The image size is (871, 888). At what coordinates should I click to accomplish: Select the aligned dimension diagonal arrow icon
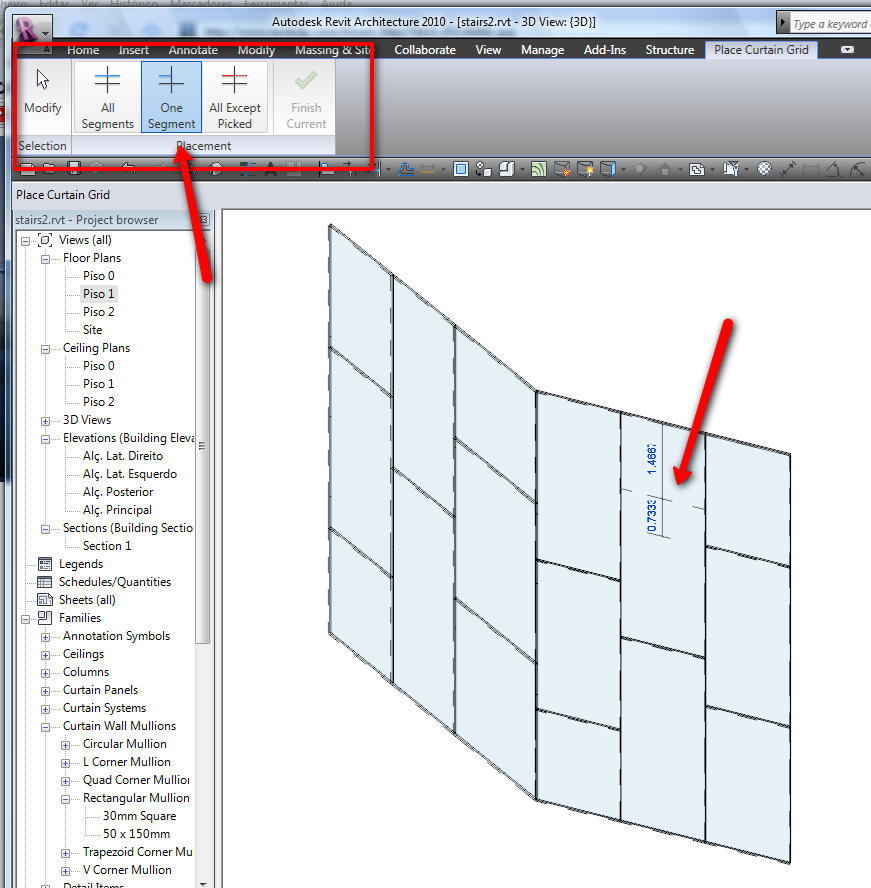(788, 169)
